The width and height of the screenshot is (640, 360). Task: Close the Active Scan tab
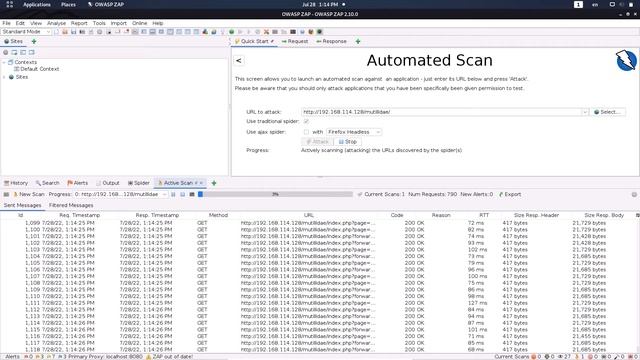(x=201, y=183)
